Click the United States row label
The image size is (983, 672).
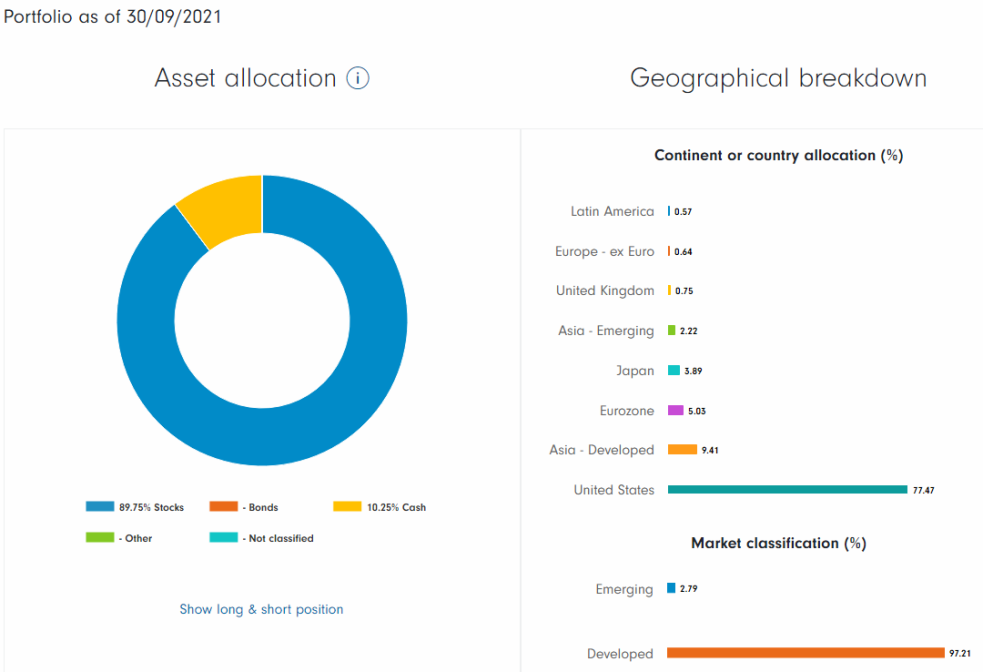[x=614, y=490]
